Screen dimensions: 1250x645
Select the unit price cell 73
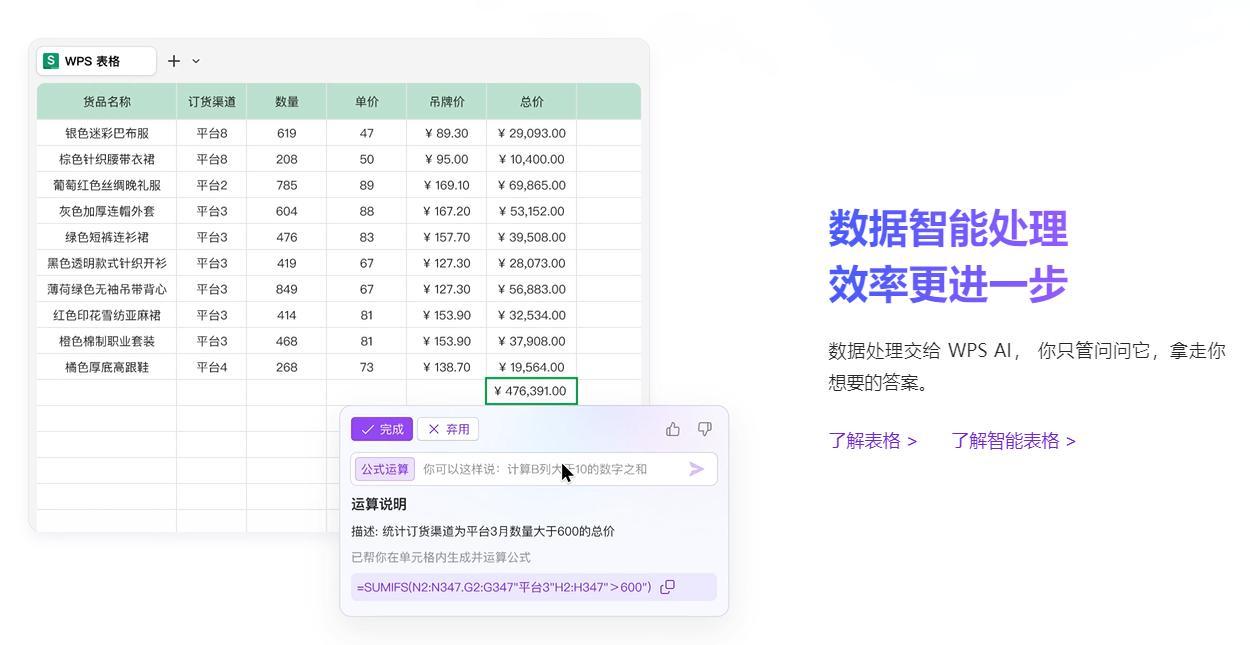coord(367,367)
